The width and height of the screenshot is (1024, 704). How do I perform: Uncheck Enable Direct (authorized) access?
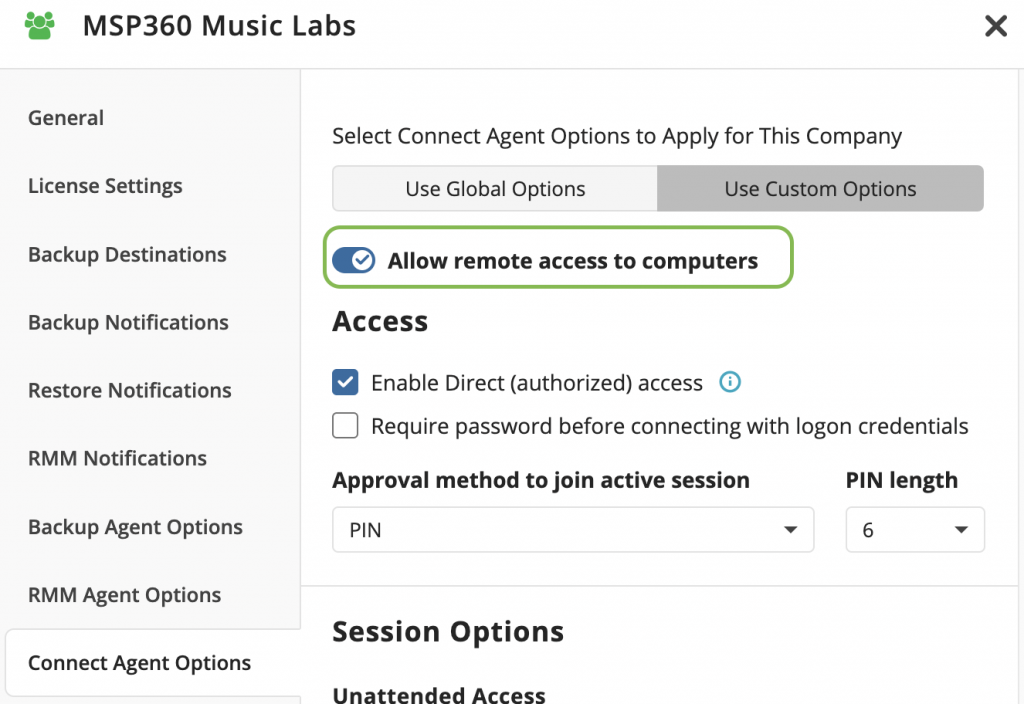345,382
